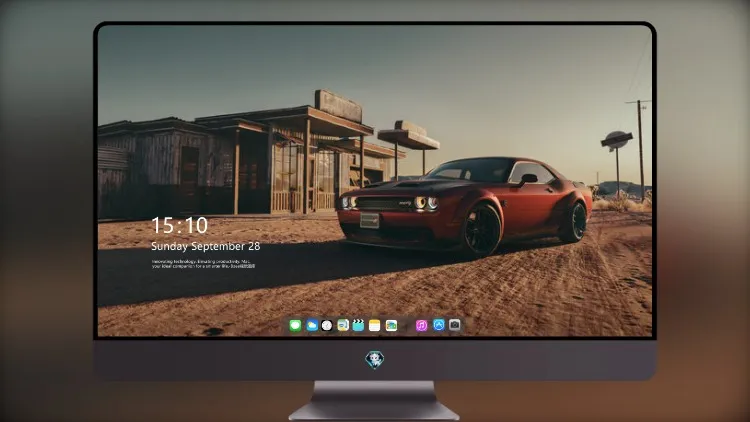Open the Clock app in dock
Viewport: 750px width, 422px height.
[x=327, y=326]
